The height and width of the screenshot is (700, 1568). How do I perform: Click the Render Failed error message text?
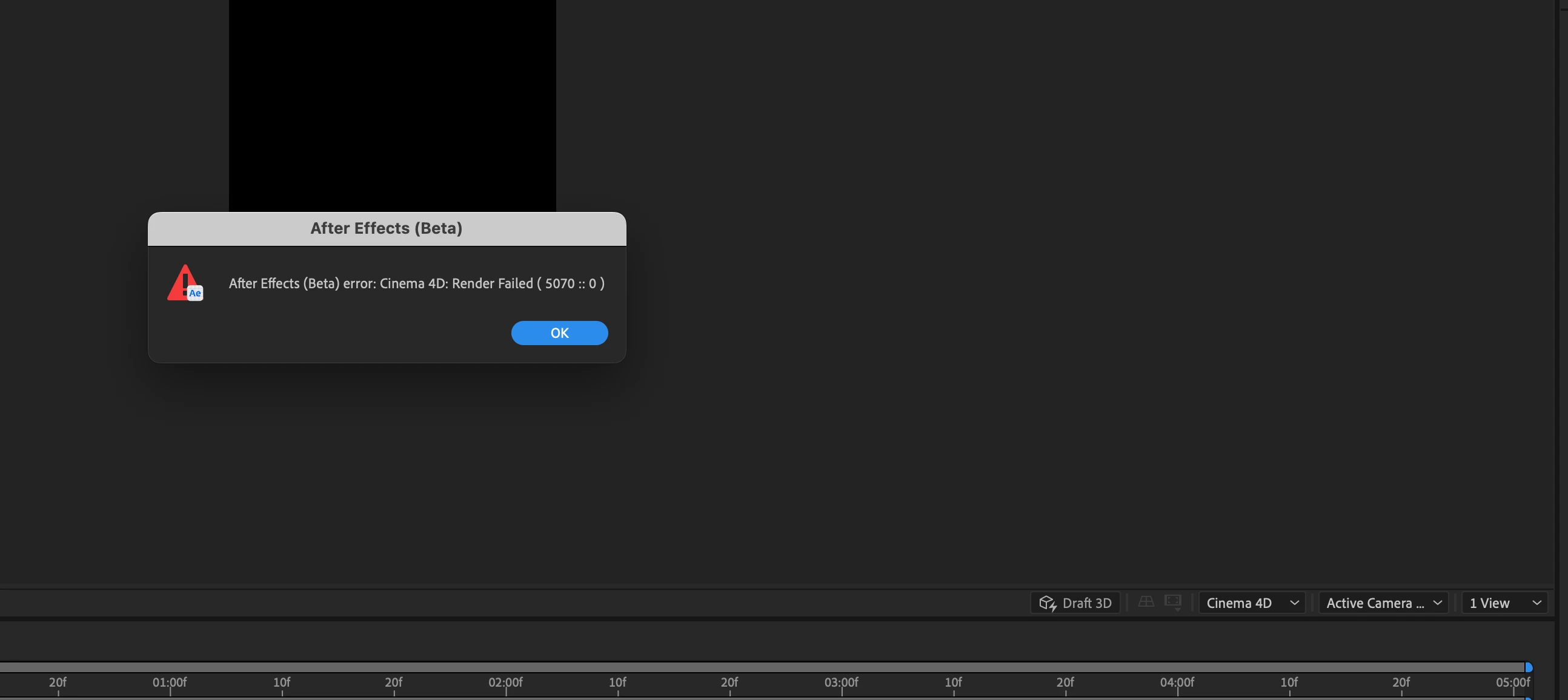click(x=416, y=283)
